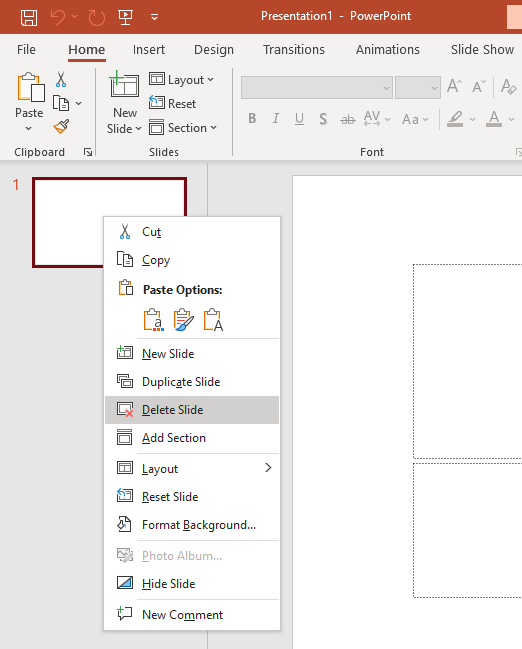Open Format Background from context menu

click(x=192, y=525)
